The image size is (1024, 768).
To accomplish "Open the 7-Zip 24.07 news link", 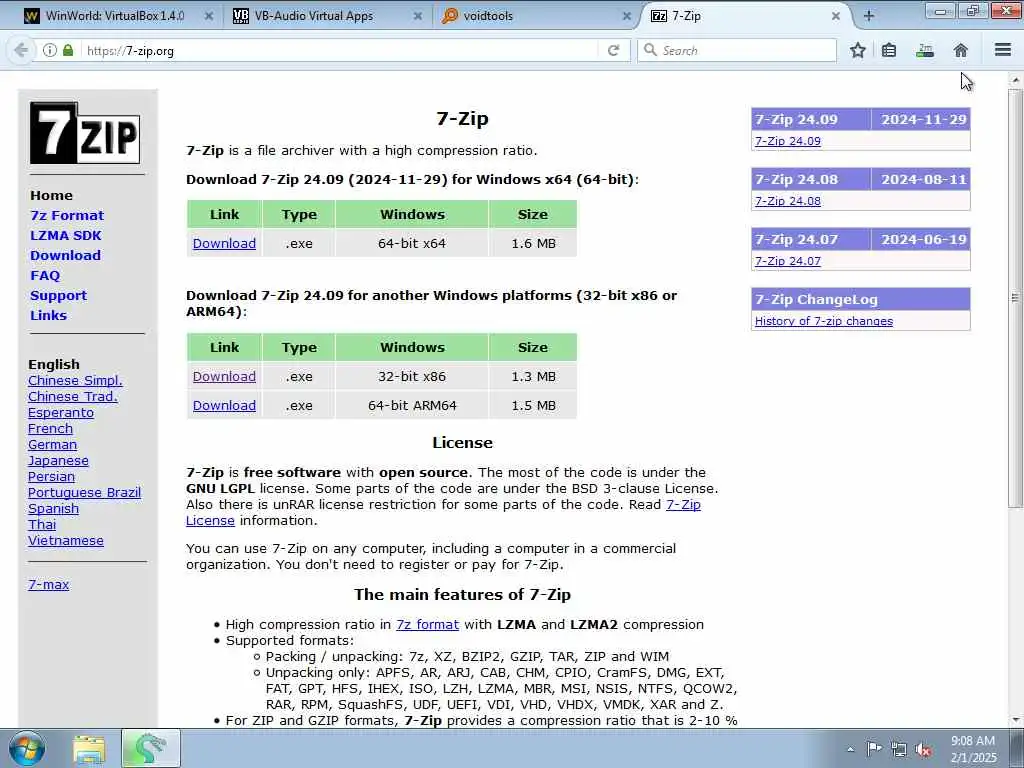I will [x=788, y=261].
